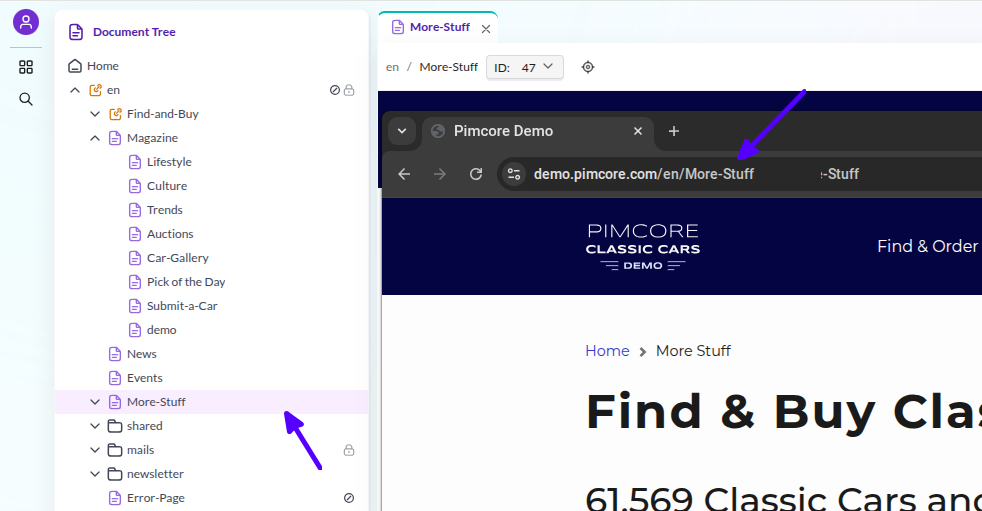Click the Home breadcrumb link

pos(607,351)
